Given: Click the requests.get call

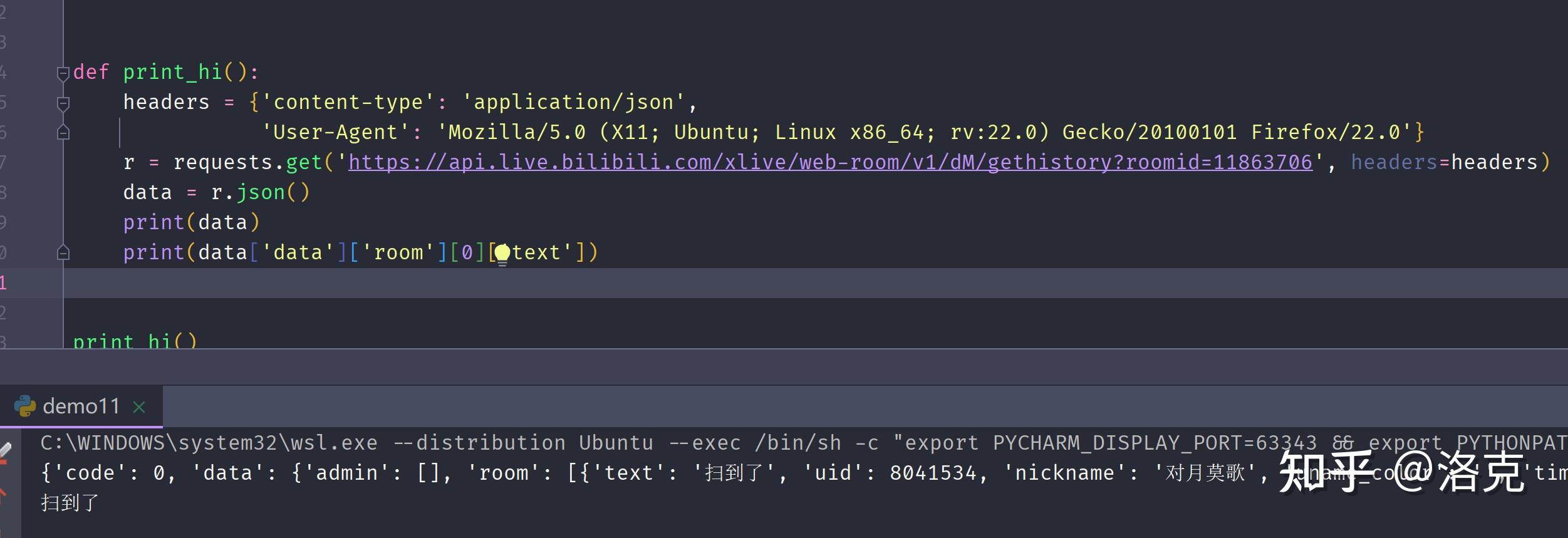Looking at the screenshot, I should tap(248, 162).
